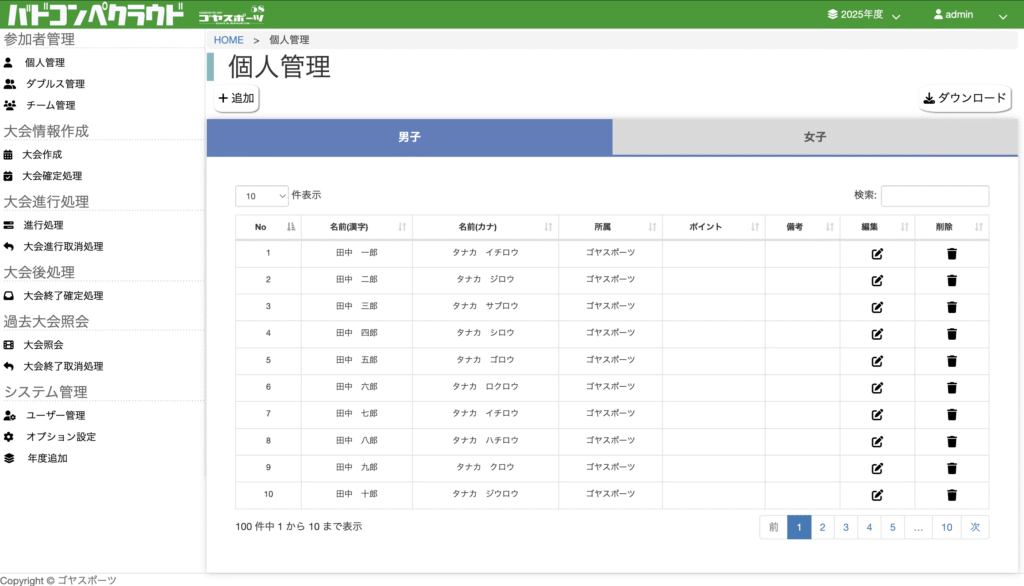Click the edit icon for 田中 五郎
Image resolution: width=1024 pixels, height=586 pixels.
pyautogui.click(x=877, y=361)
